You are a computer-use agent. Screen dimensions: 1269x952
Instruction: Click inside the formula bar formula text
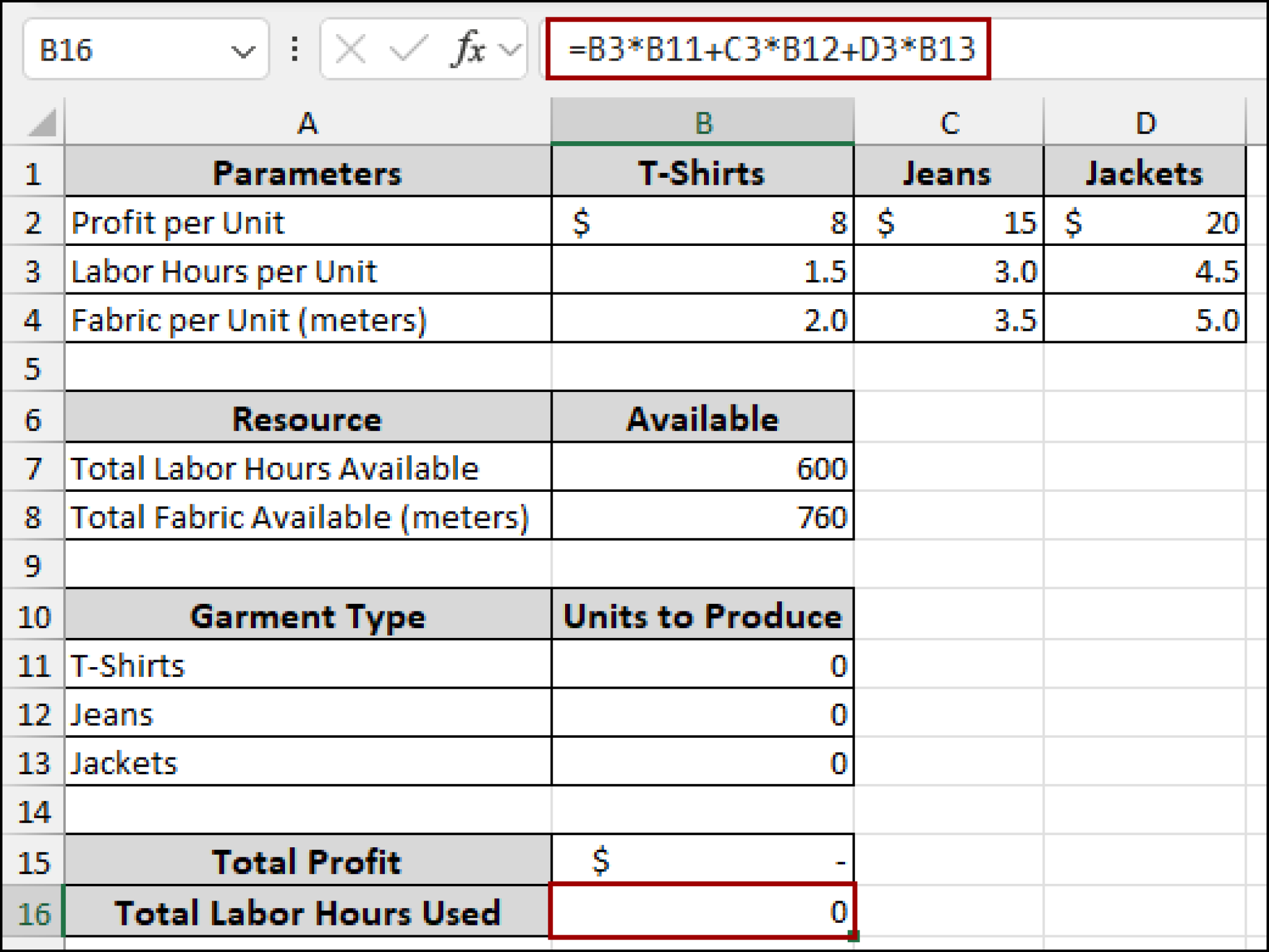coord(768,50)
